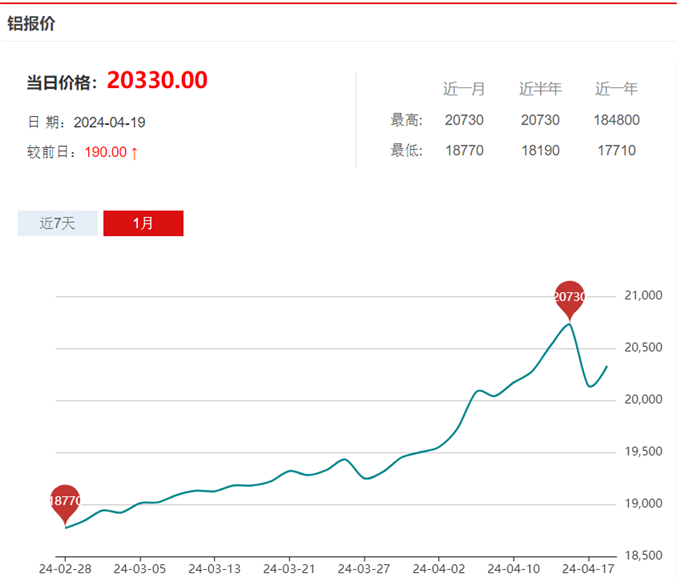This screenshot has width=680, height=577.
Task: Click the current price 20330.00
Action: 157,80
